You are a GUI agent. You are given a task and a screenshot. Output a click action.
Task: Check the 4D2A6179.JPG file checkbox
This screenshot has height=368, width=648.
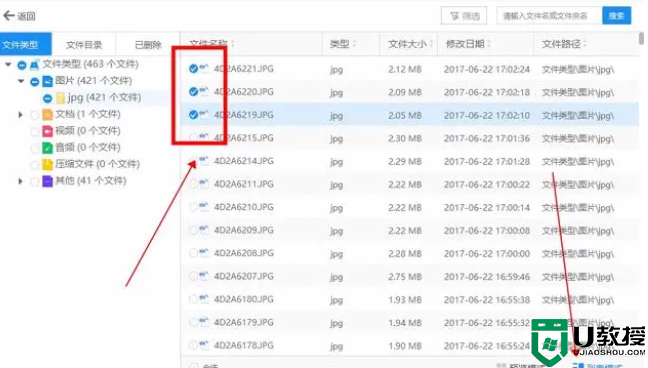click(x=193, y=323)
